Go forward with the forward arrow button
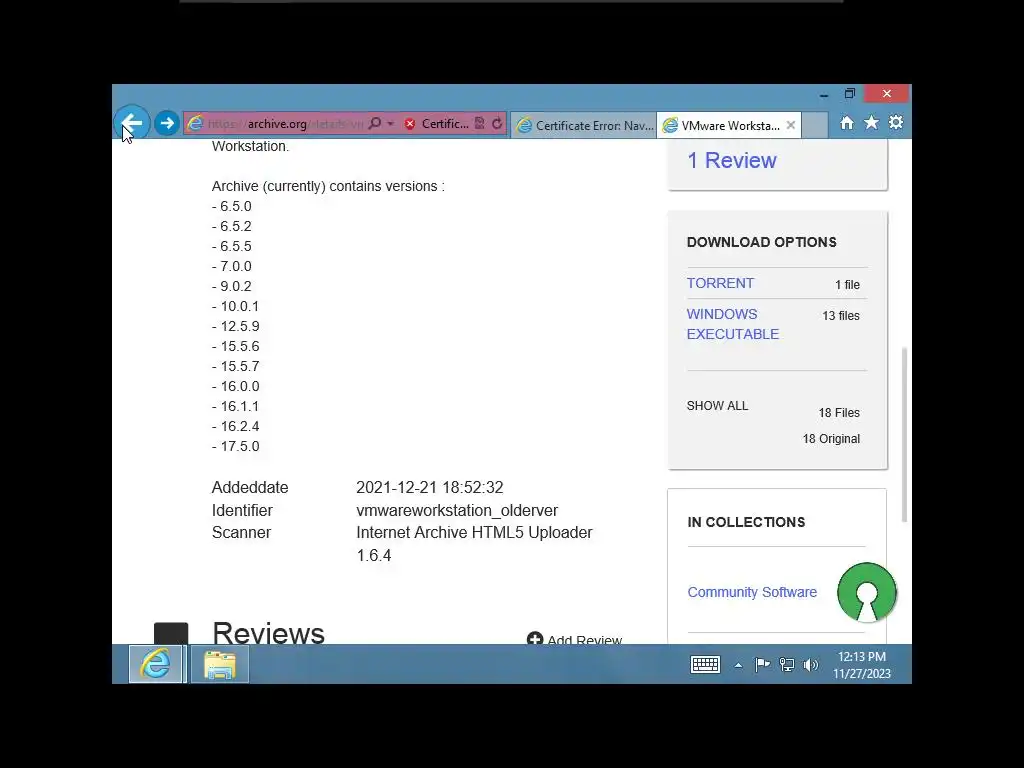Image resolution: width=1024 pixels, height=768 pixels. [x=167, y=123]
